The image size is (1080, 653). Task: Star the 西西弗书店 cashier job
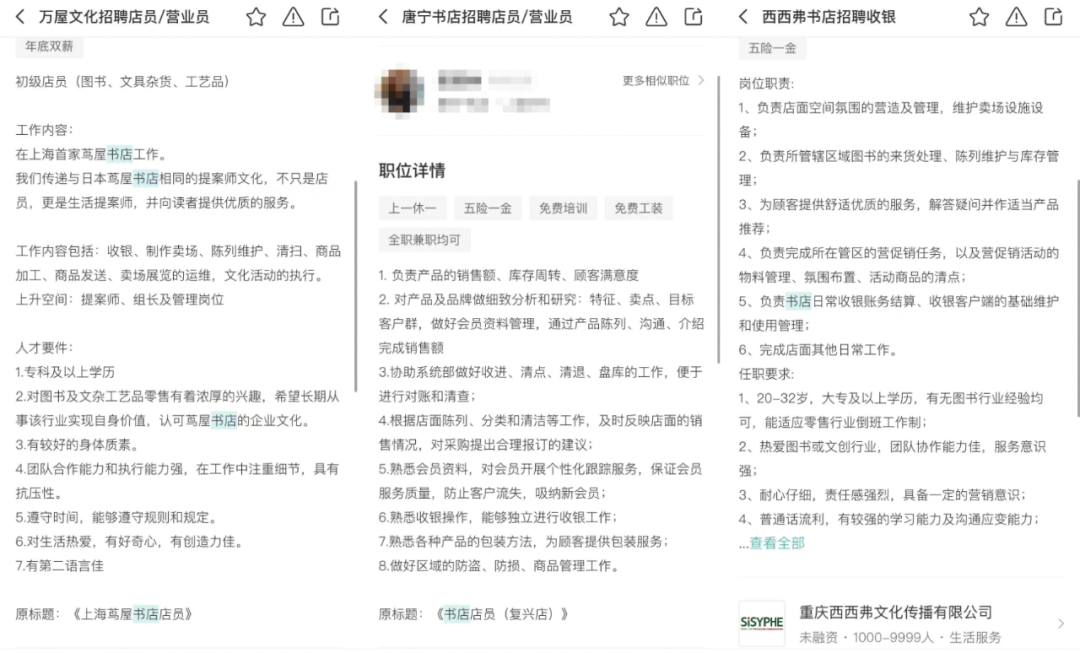[x=979, y=17]
